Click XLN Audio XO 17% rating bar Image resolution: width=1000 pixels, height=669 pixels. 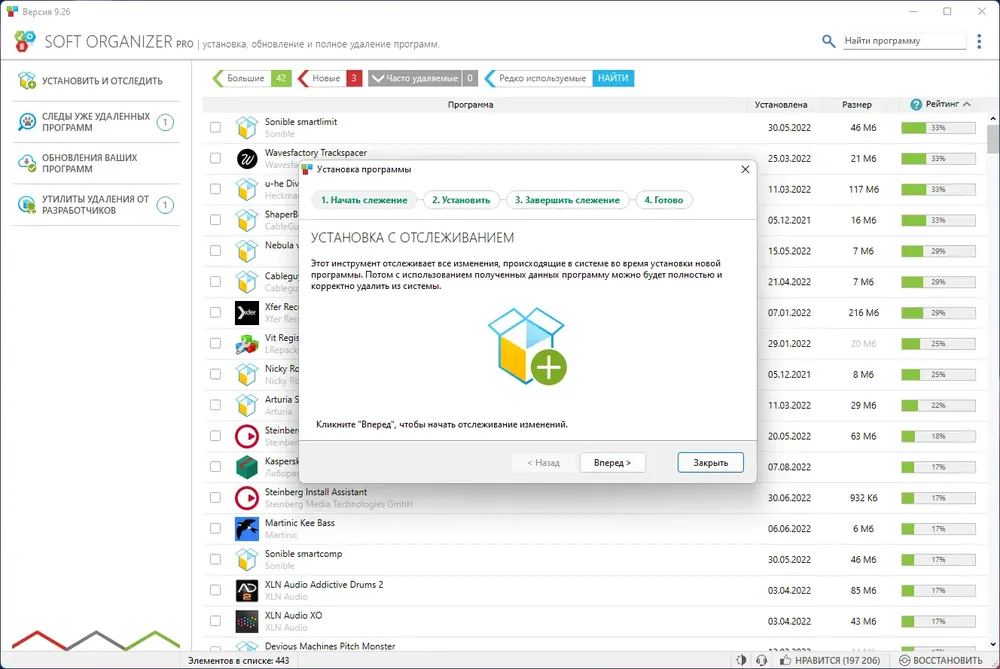938,621
